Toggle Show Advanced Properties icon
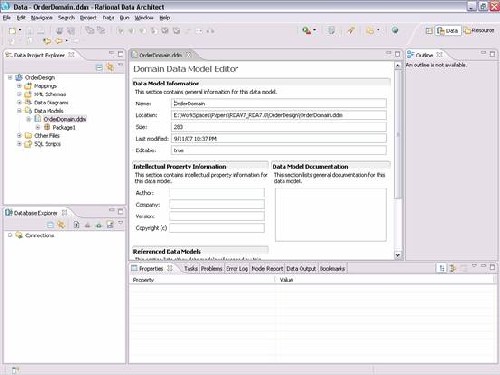Screen dimensions: 500x375 click(453, 268)
